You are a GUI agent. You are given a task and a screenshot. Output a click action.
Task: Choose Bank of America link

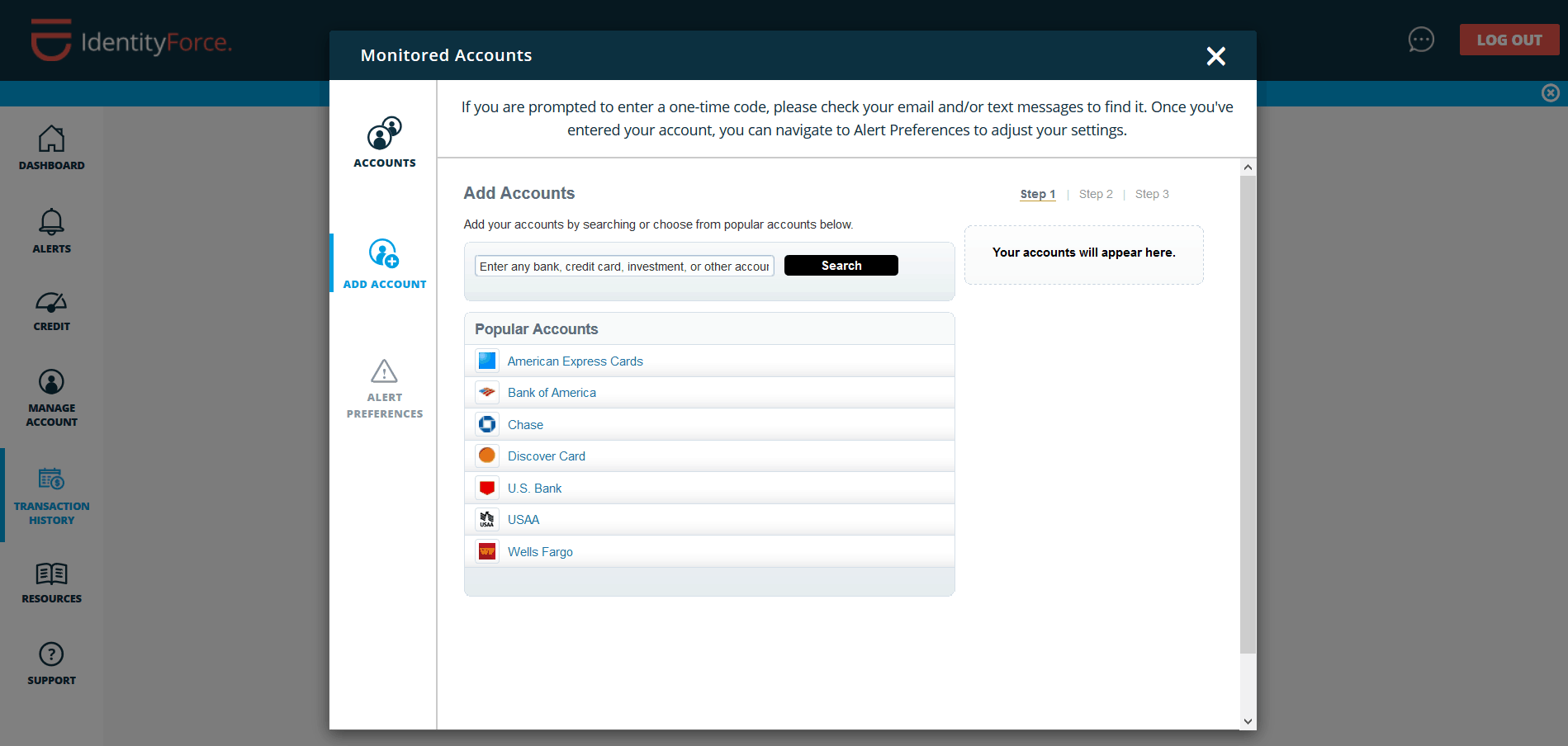click(552, 393)
